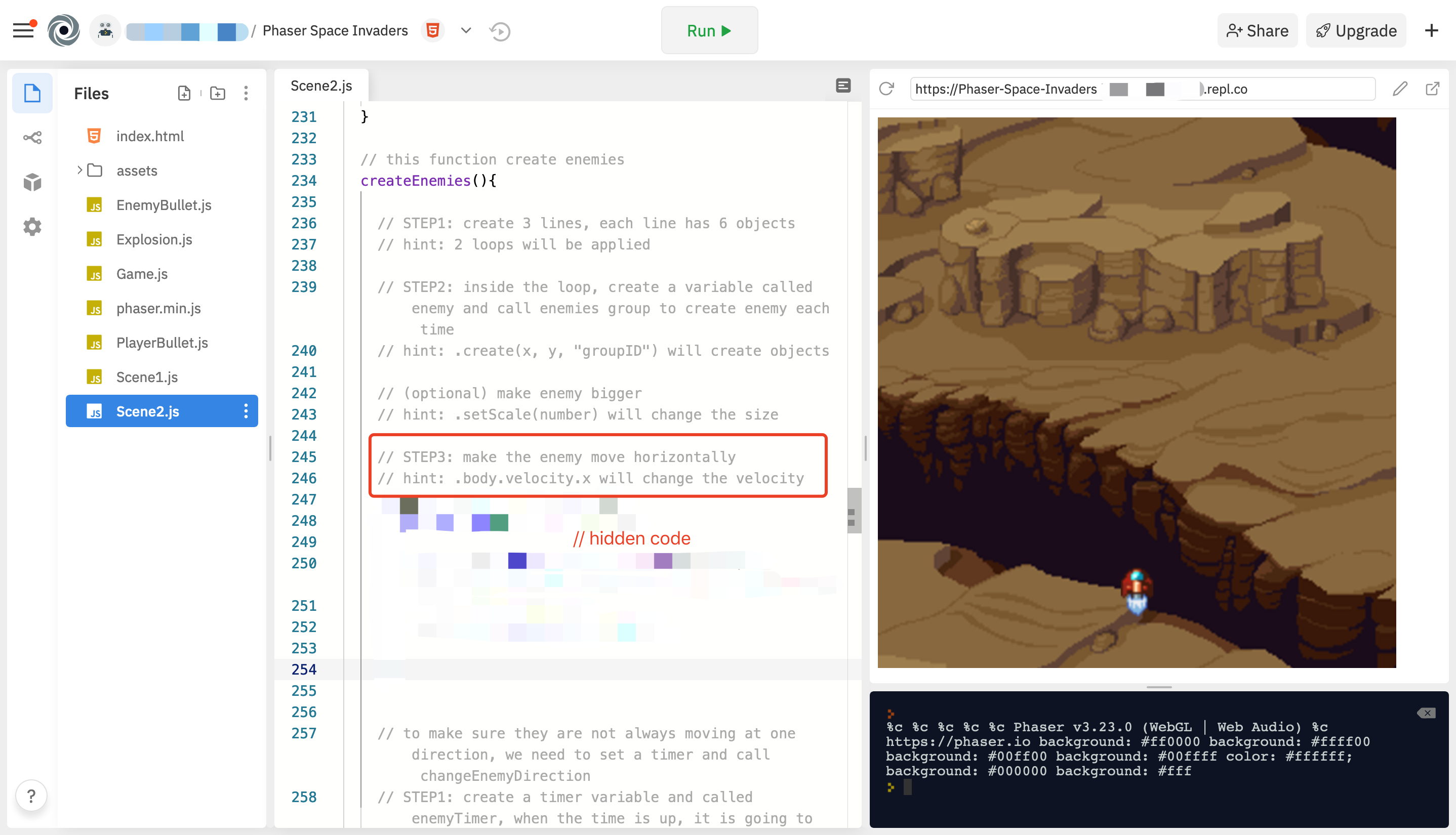Open Game.js in file tree
The image size is (1456, 835).
[x=142, y=274]
